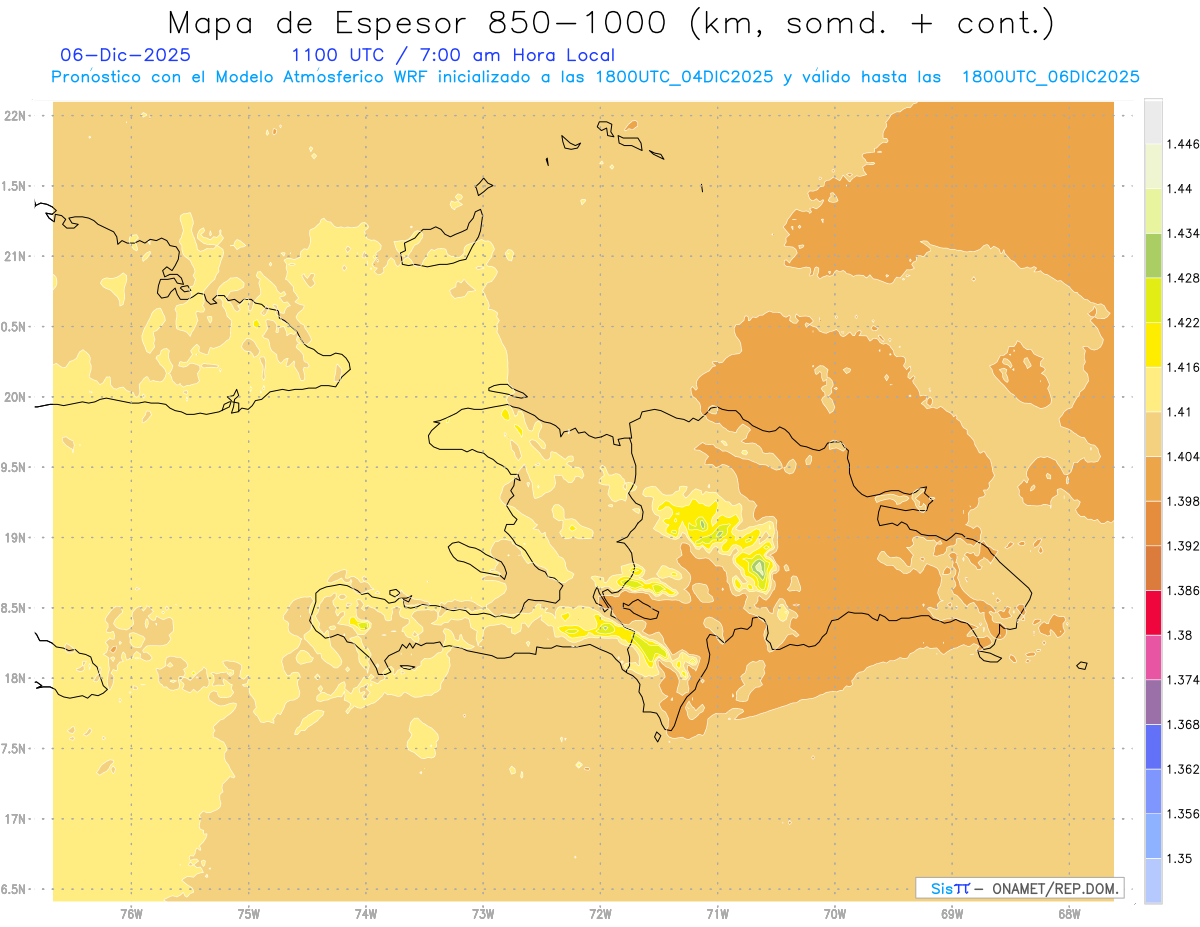
Task: Click the blue swatch between 1.362 and 1.368
Action: point(1153,746)
